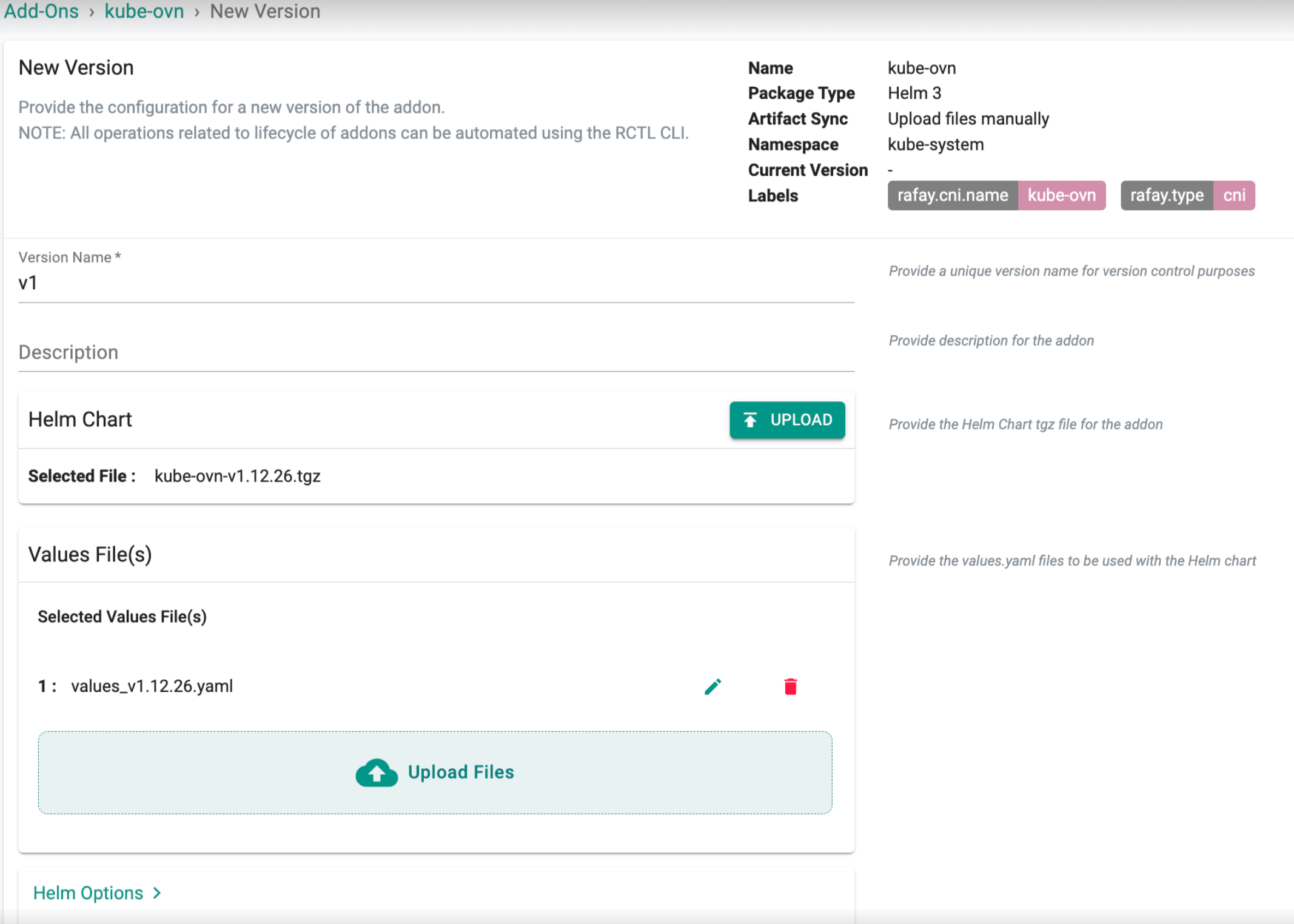This screenshot has height=924, width=1294.
Task: Go to Add-Ons in the breadcrumb
Action: pos(41,11)
